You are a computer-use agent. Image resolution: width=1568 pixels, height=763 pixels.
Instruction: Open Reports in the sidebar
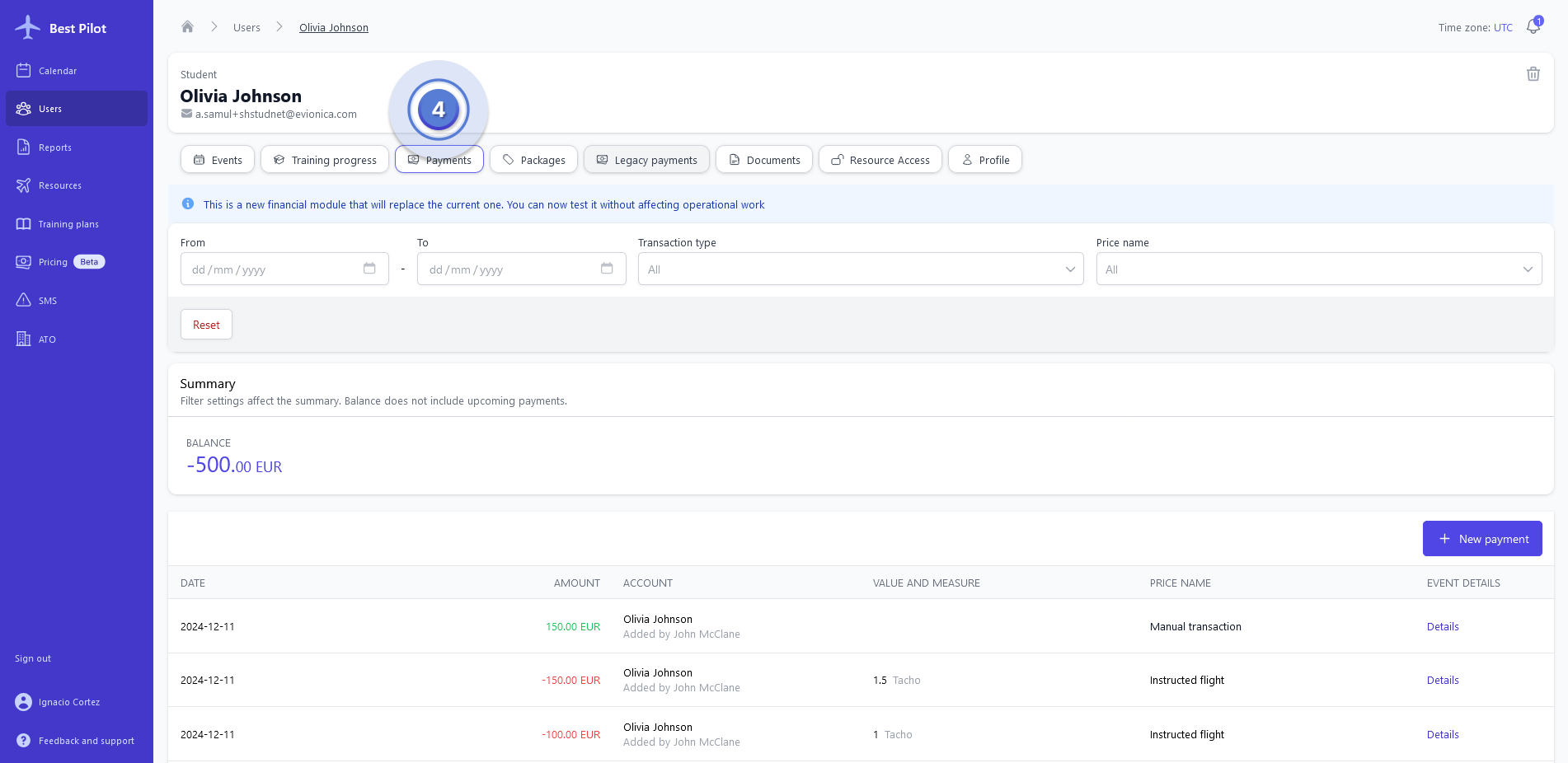(77, 147)
